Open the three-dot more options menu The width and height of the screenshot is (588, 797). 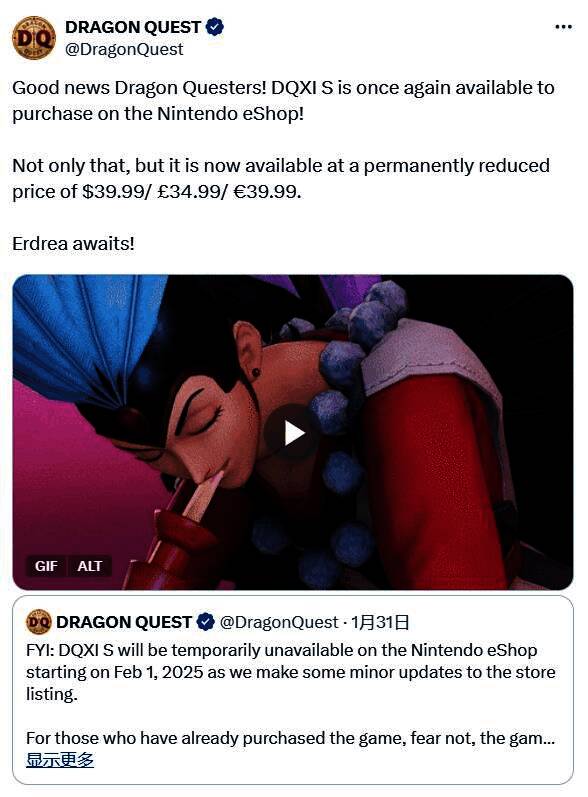[563, 27]
